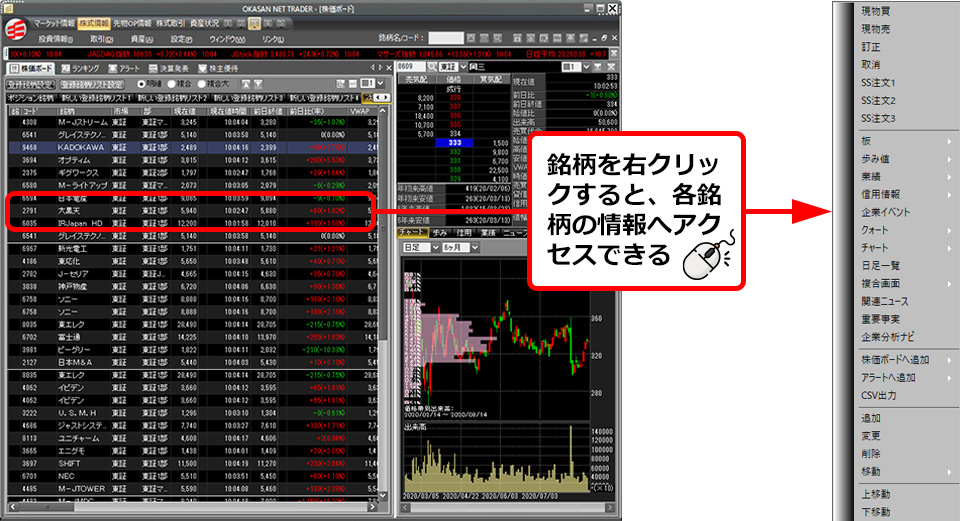Click the stock list scrollbar's down arrow

pyautogui.click(x=383, y=495)
